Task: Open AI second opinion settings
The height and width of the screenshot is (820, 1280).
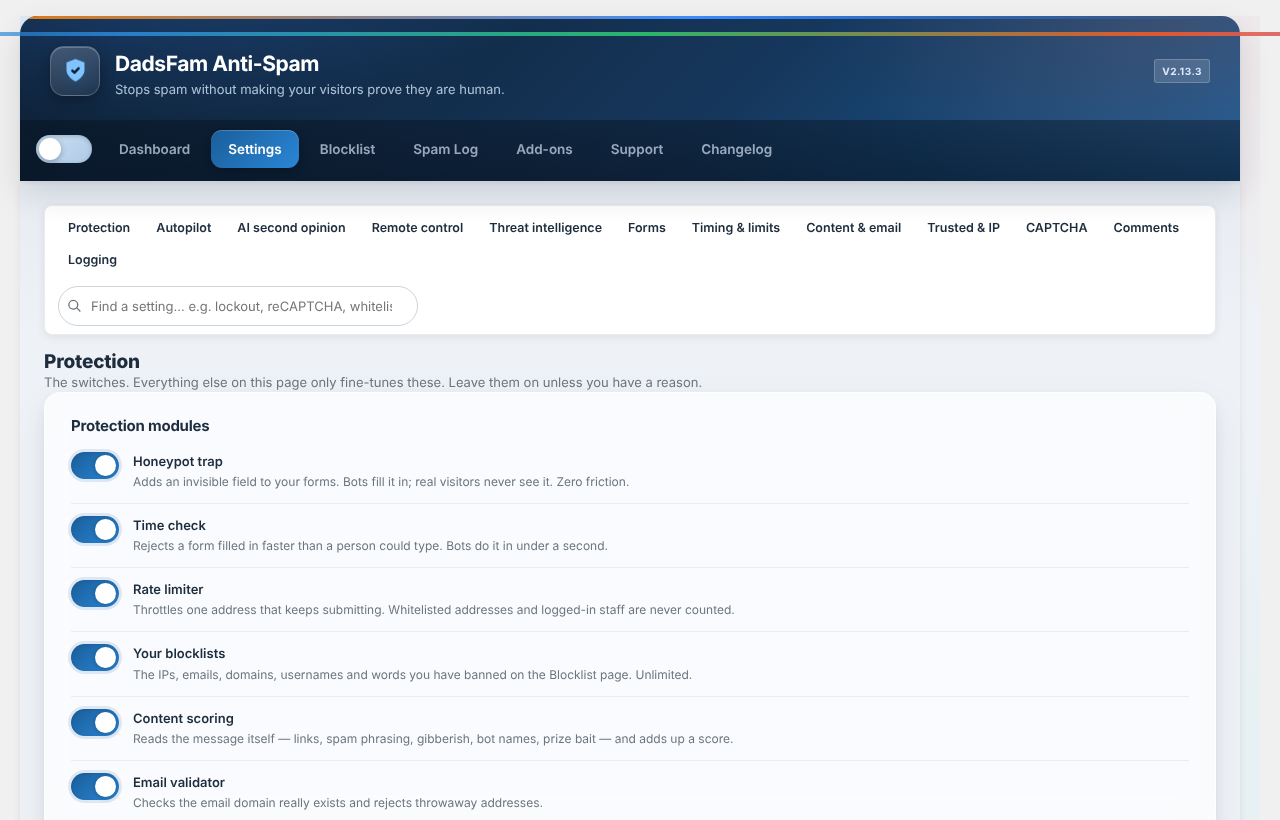Action: tap(291, 228)
